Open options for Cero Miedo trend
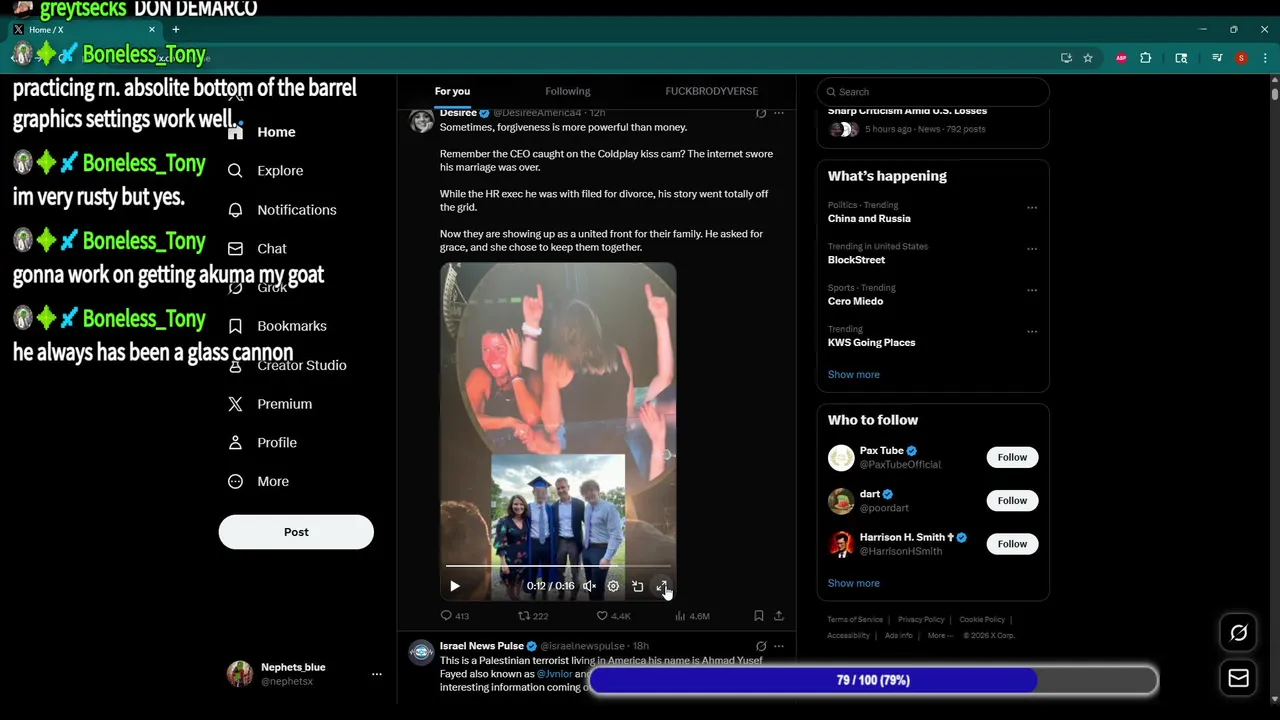1280x720 pixels. coord(1032,291)
